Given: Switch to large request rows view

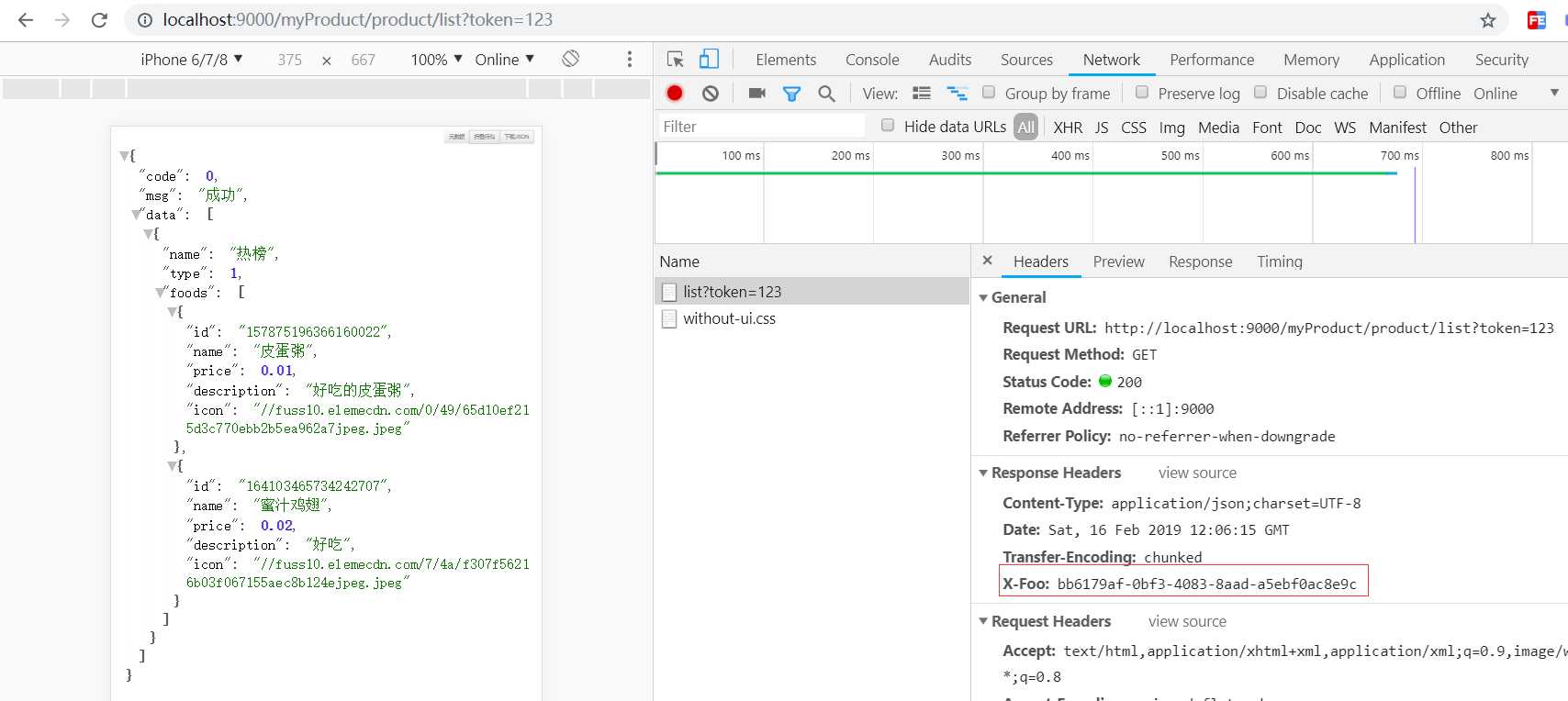Looking at the screenshot, I should (922, 94).
